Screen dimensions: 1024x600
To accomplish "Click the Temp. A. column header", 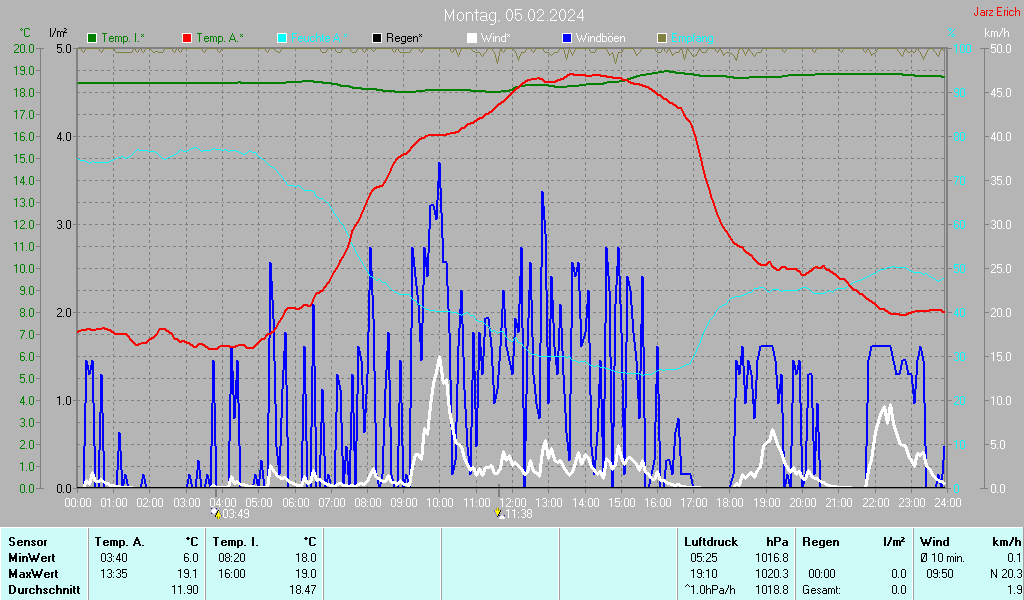I will (x=119, y=541).
